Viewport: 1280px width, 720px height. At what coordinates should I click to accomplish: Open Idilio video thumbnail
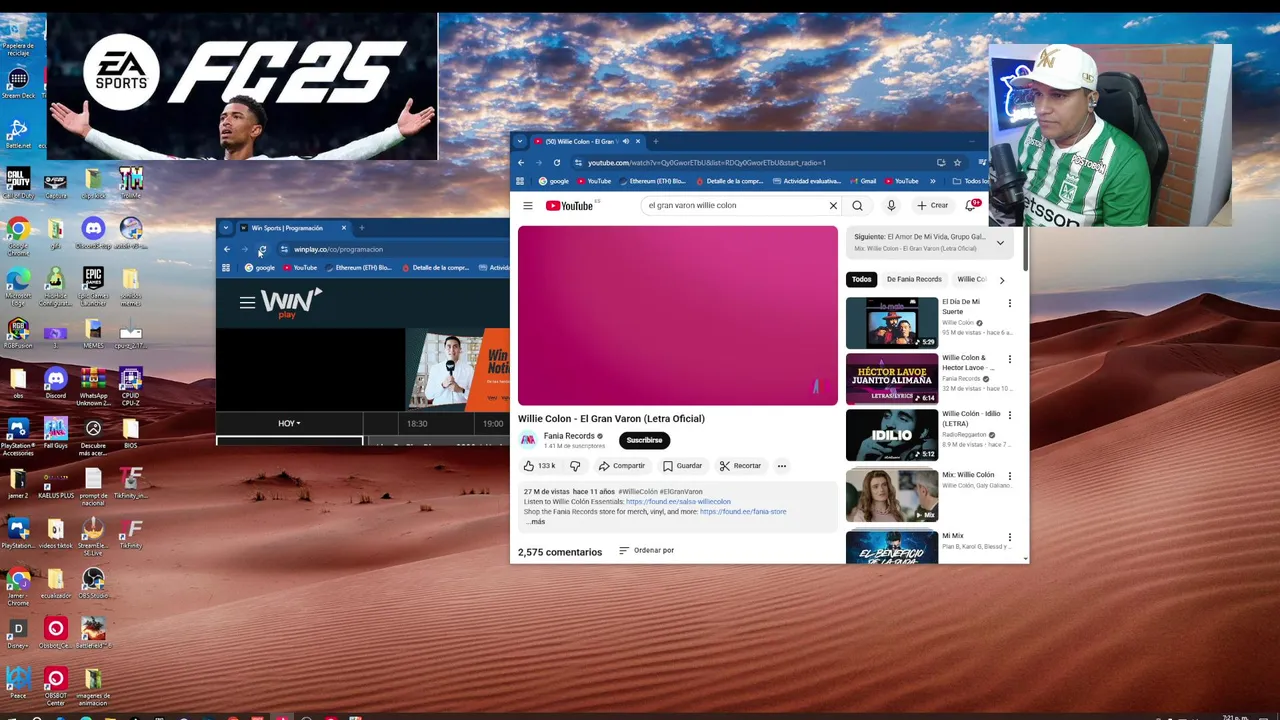892,435
